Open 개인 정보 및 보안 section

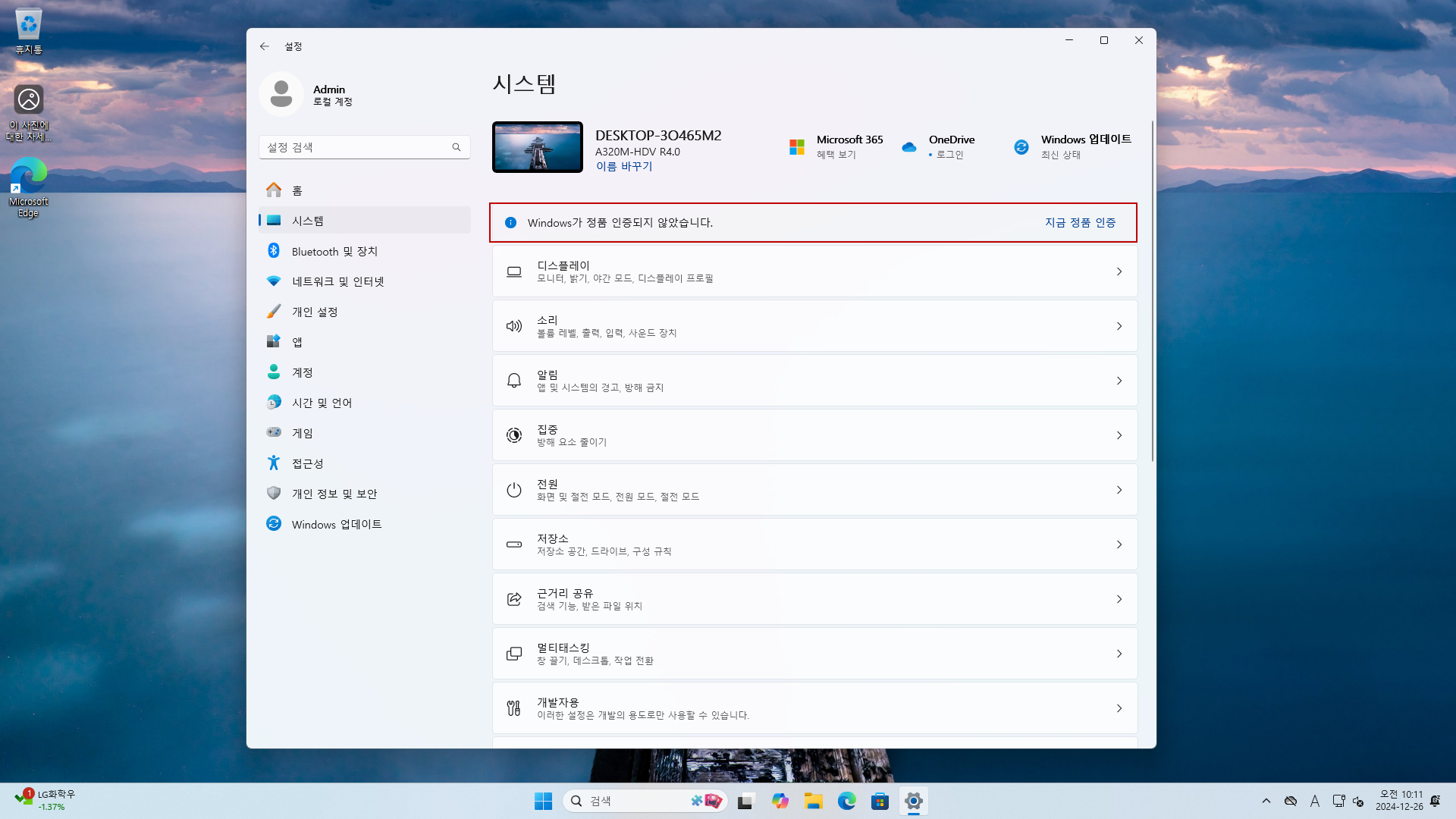point(334,493)
